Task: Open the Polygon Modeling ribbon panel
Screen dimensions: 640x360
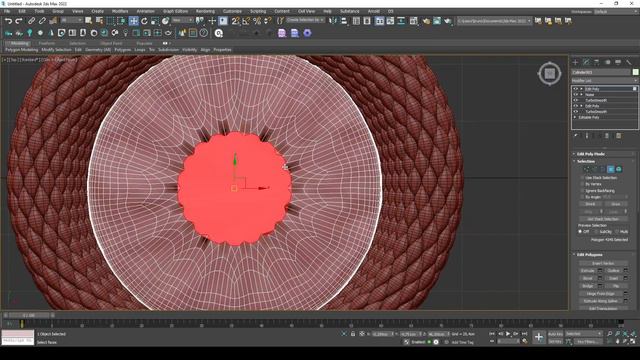Action: pos(21,50)
